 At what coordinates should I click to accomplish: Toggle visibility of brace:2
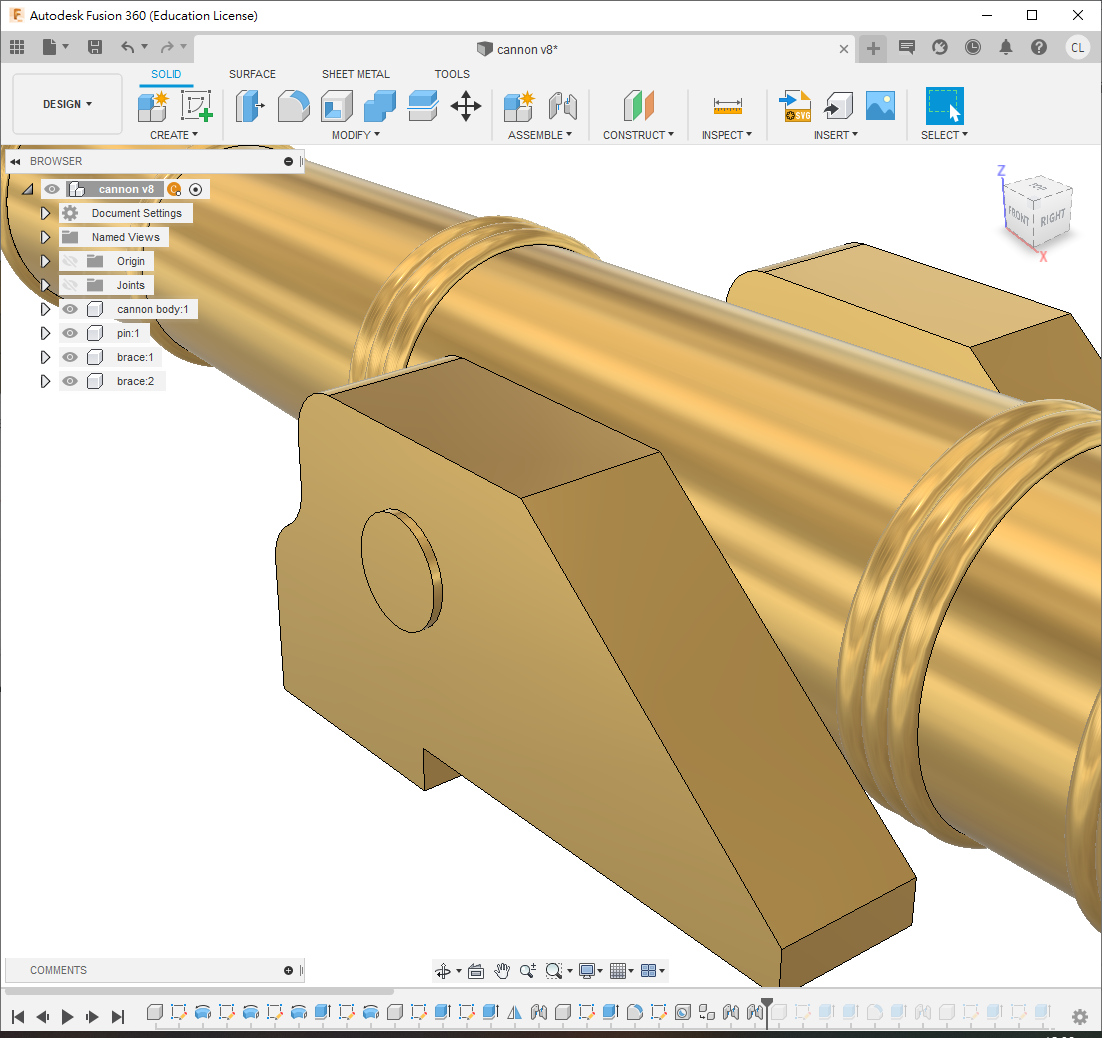click(70, 381)
